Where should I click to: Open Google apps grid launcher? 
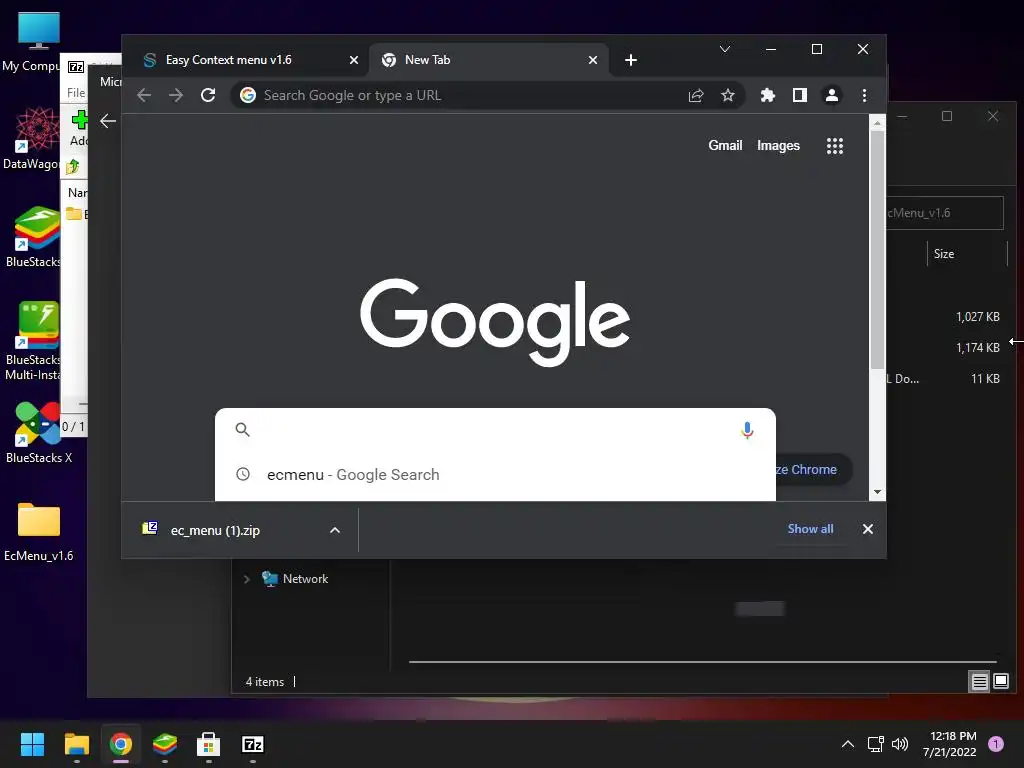coord(835,146)
